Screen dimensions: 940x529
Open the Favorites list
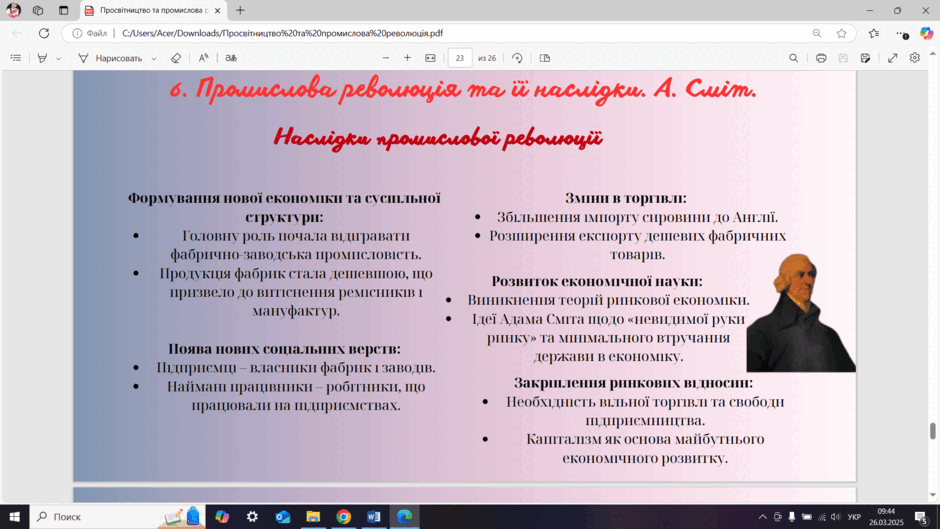pyautogui.click(x=874, y=34)
